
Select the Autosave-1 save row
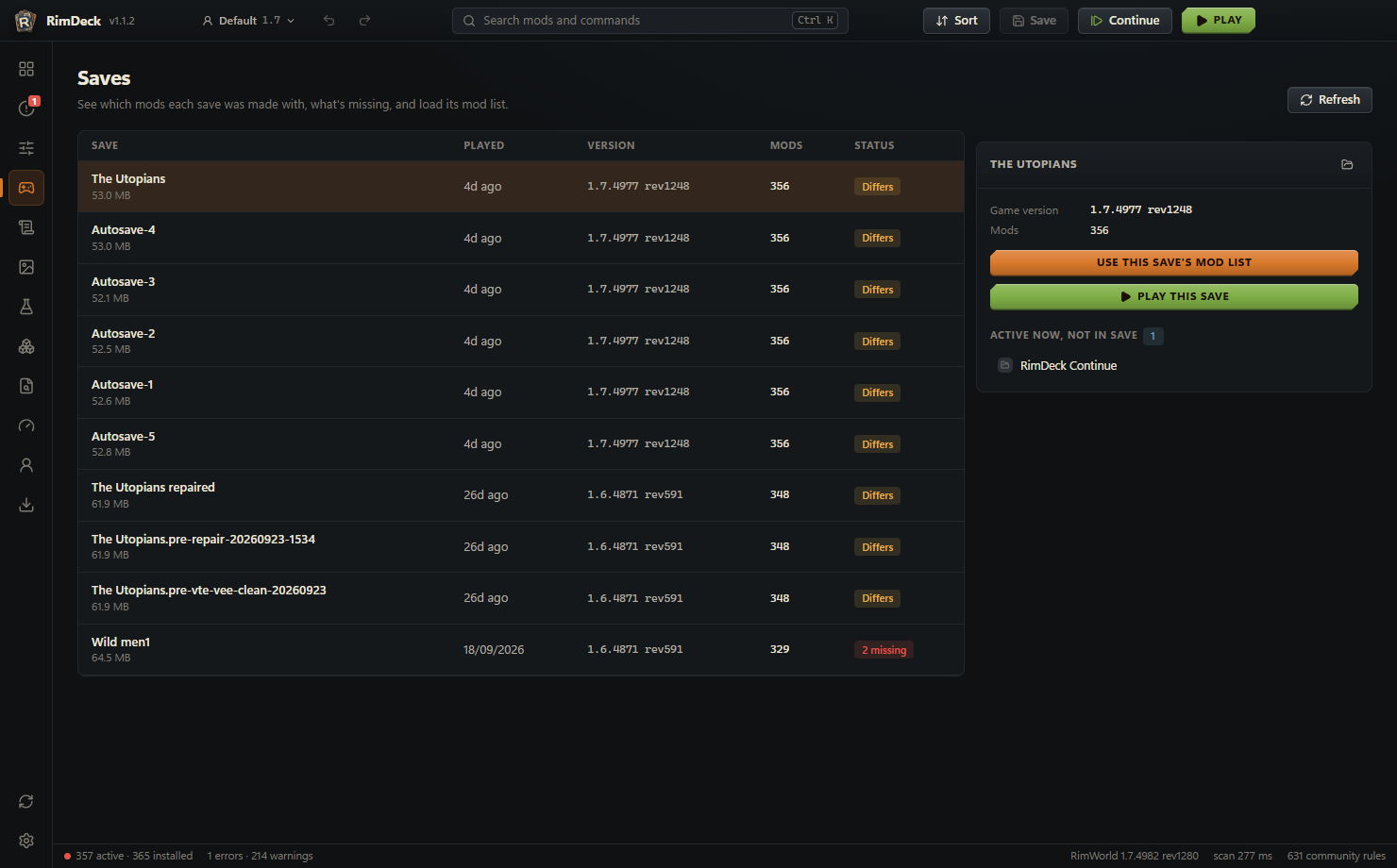click(521, 392)
